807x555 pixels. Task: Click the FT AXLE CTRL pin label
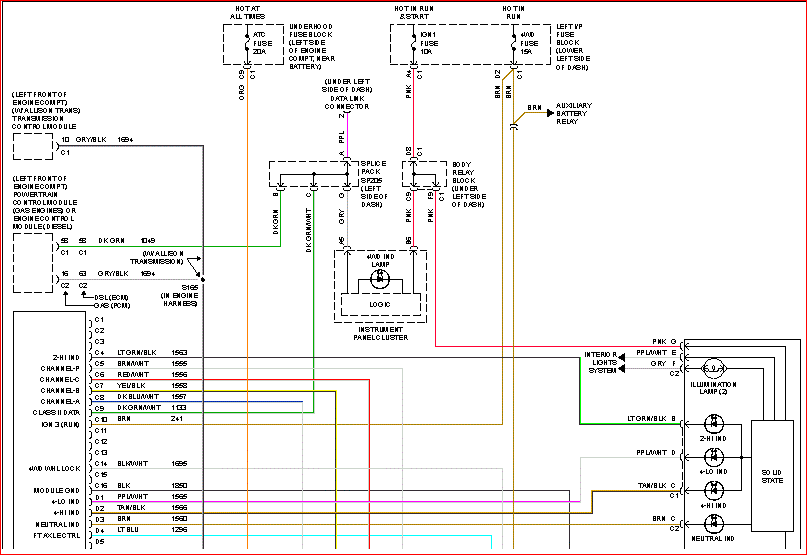point(57,535)
